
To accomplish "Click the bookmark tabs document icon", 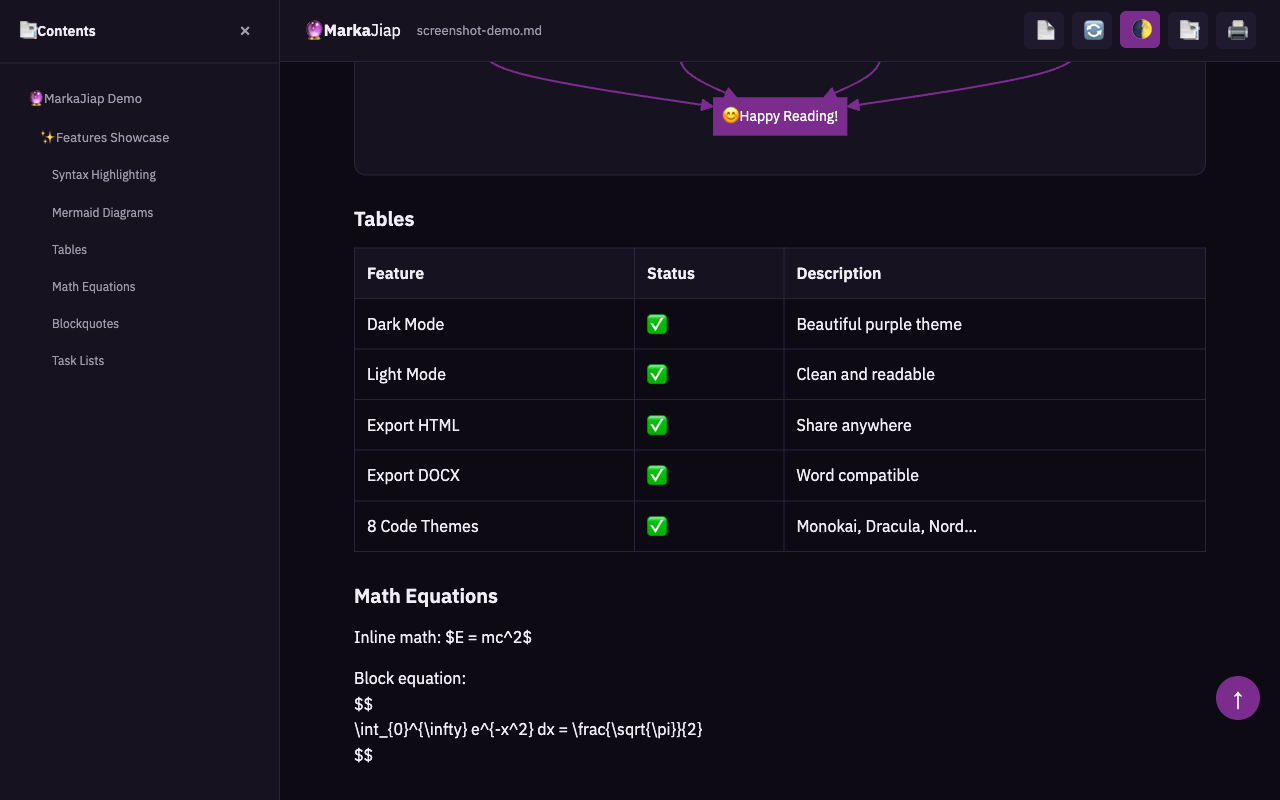I will click(1188, 30).
